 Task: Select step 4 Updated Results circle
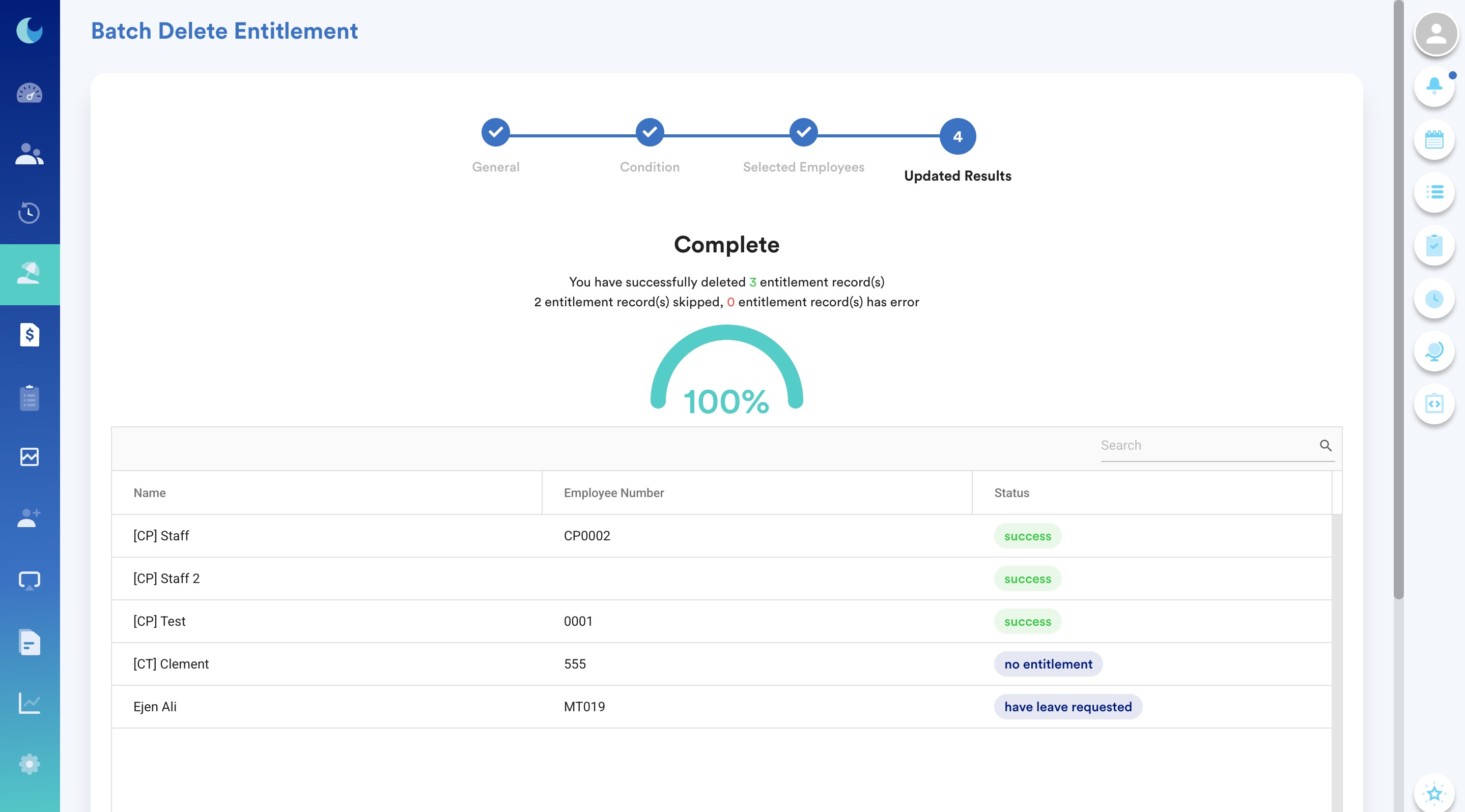click(x=957, y=136)
